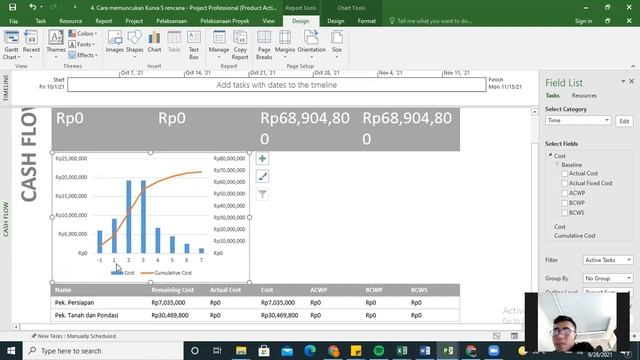Click Copy Report icon
The height and width of the screenshot is (360, 640).
240,45
